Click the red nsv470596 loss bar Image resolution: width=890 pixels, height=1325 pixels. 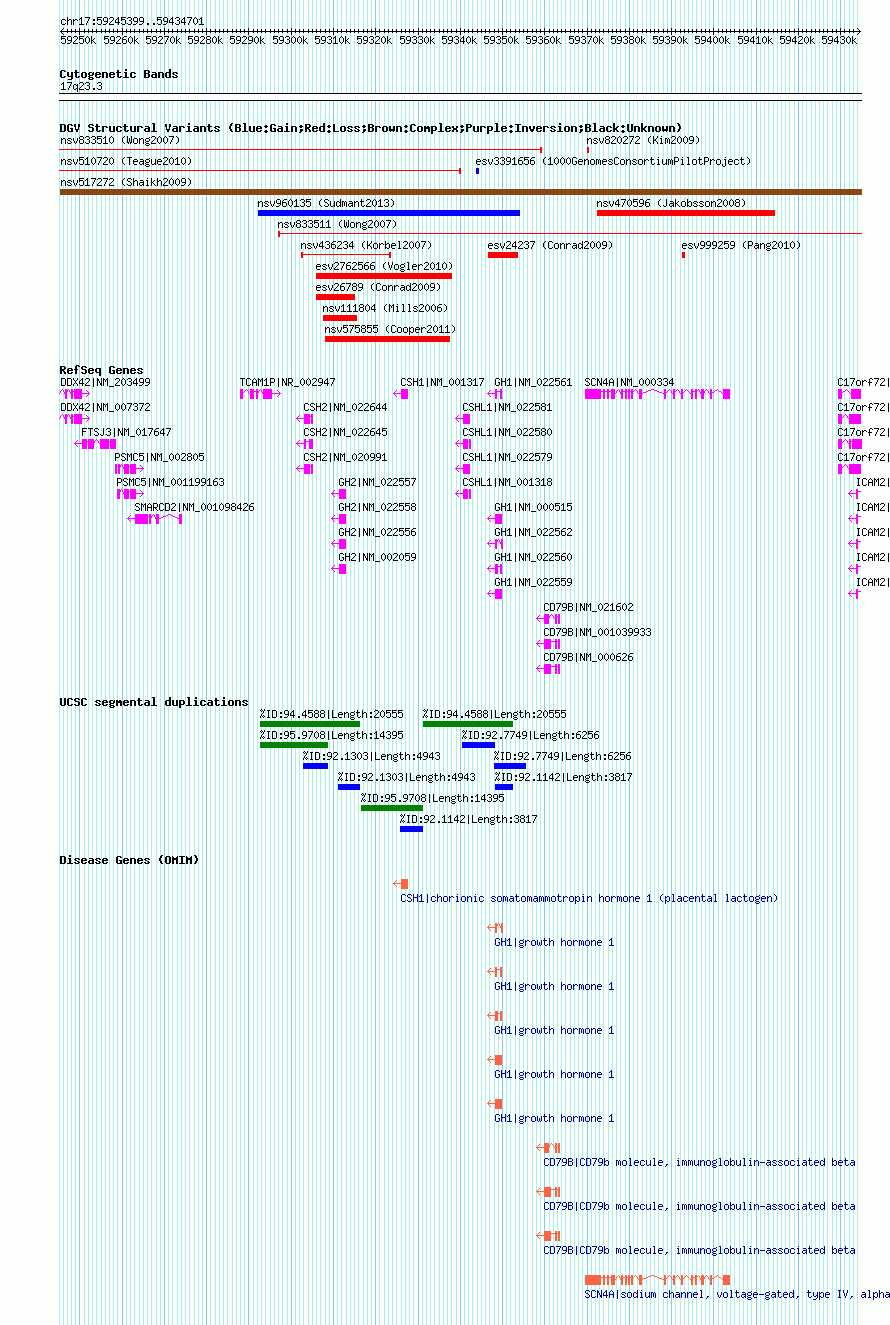pyautogui.click(x=686, y=213)
